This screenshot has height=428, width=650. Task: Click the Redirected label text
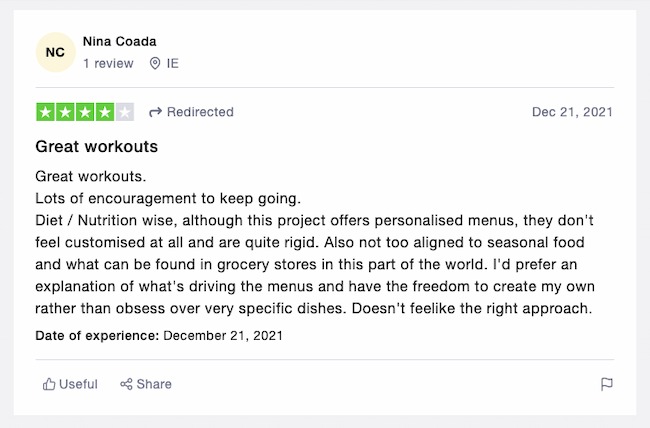(x=200, y=112)
